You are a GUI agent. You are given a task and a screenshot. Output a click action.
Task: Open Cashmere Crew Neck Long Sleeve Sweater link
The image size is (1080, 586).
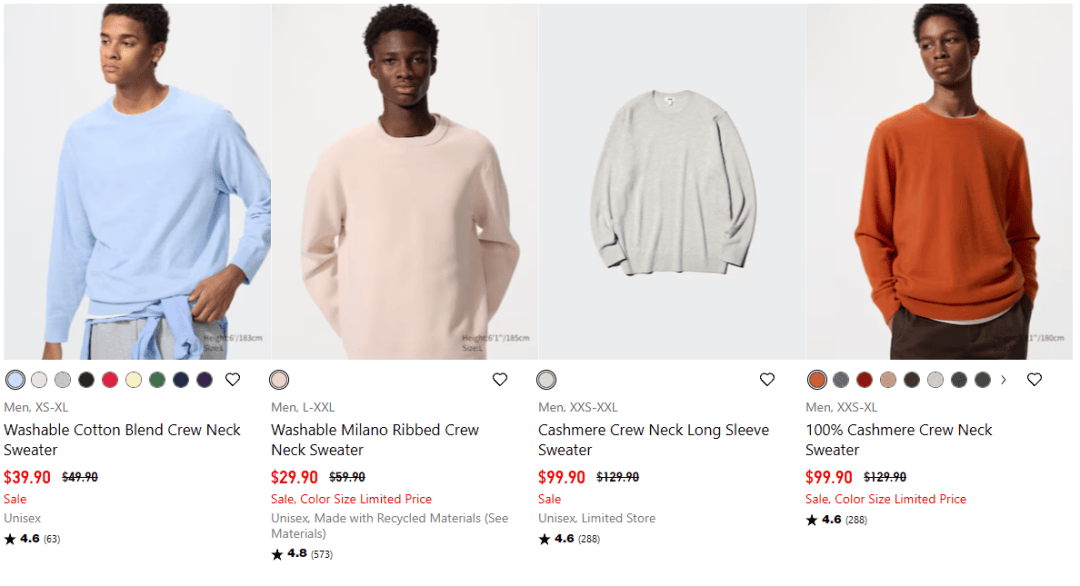[654, 439]
